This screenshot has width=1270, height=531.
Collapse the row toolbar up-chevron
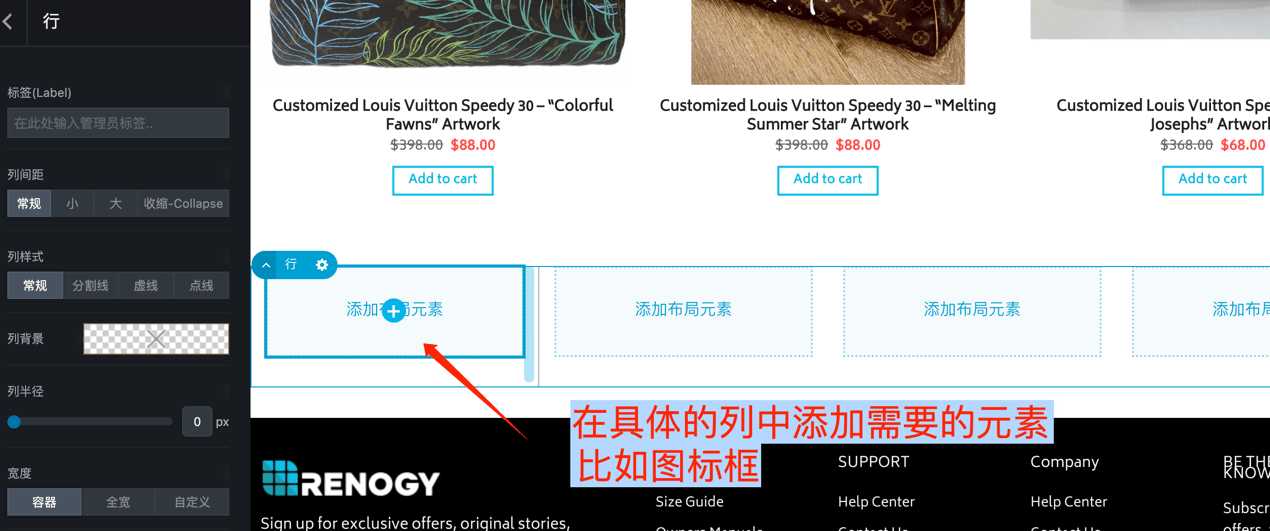point(266,265)
